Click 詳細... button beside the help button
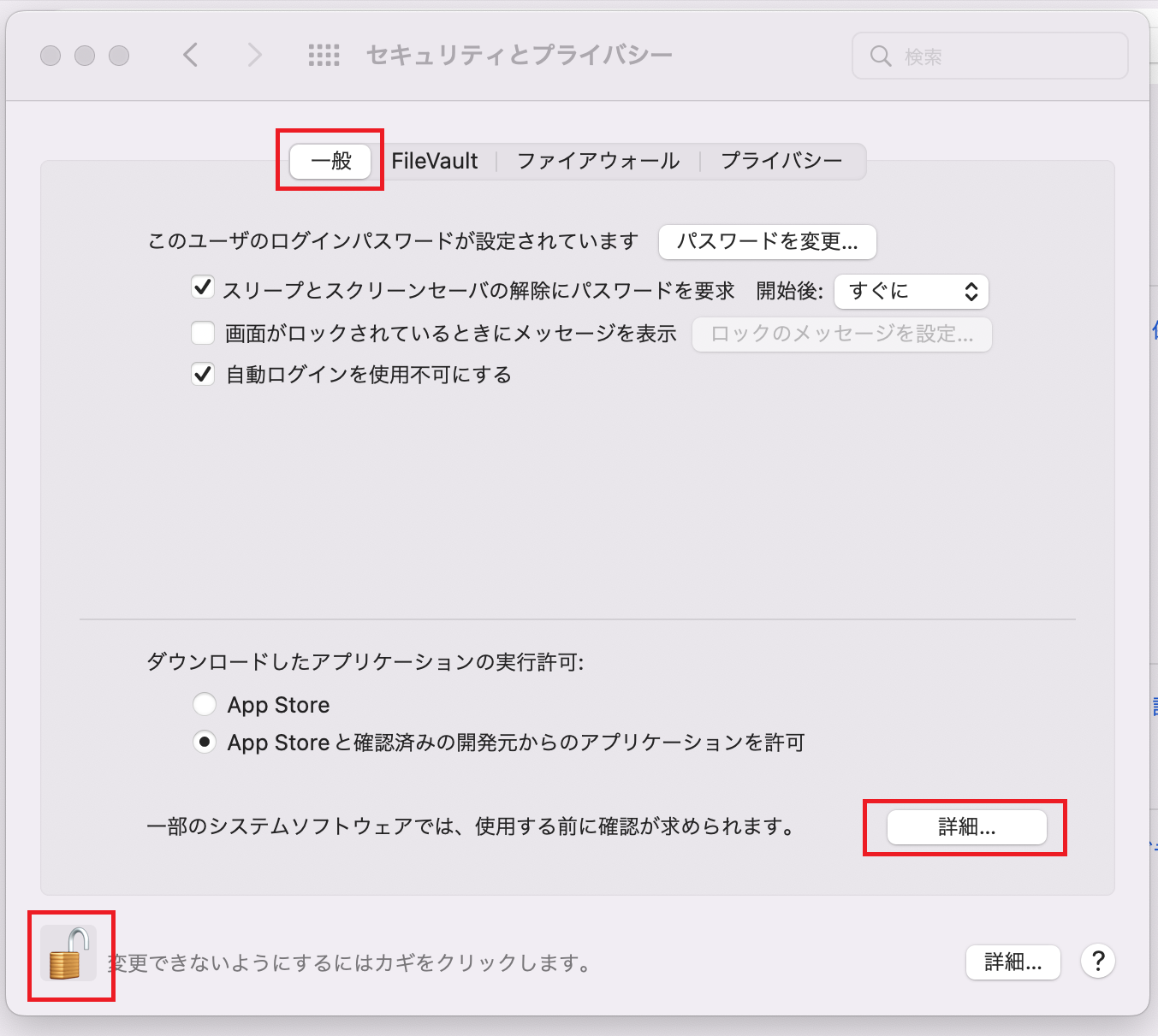The height and width of the screenshot is (1036, 1158). coord(1013,962)
